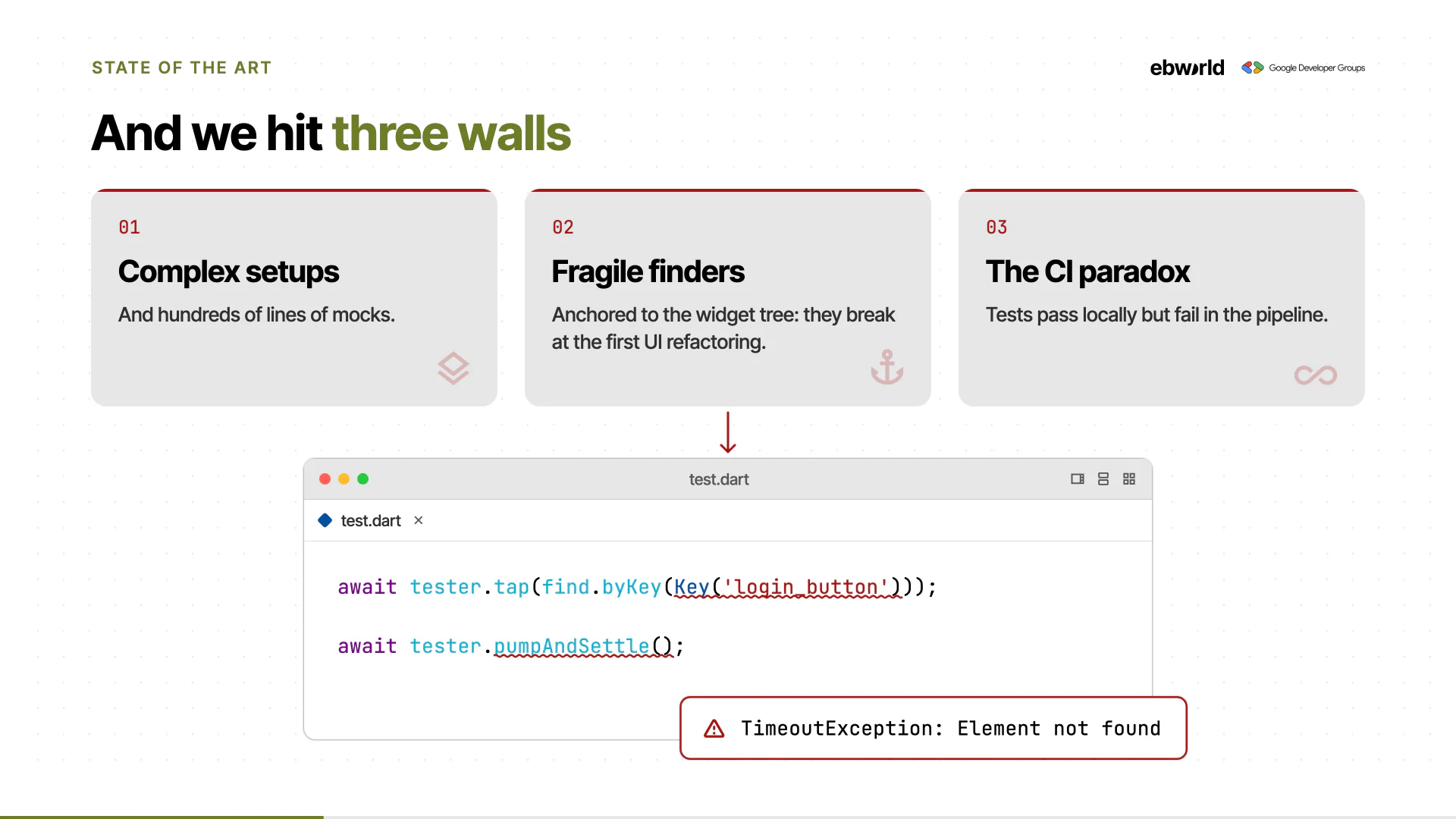Select the split rows layout icon
The width and height of the screenshot is (1456, 819).
tap(1103, 479)
